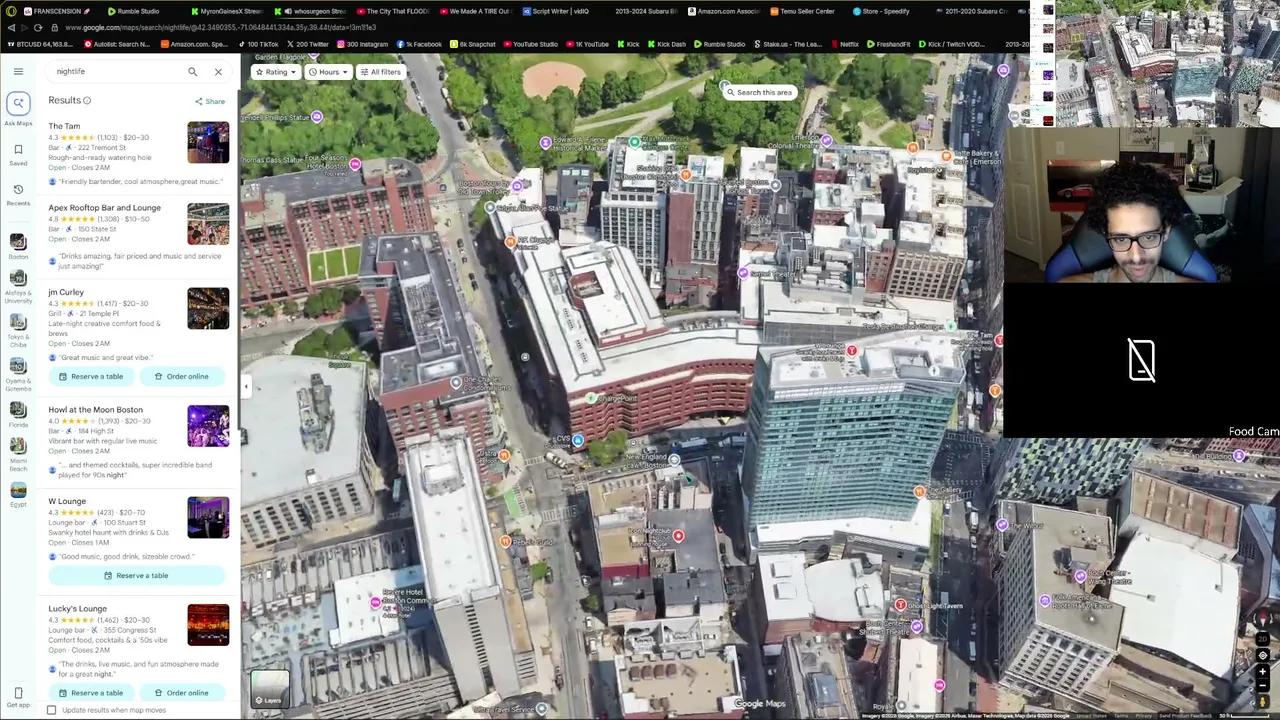This screenshot has width=1280, height=720.
Task: Open Howl at the Moon Boston listing
Action: 95,410
